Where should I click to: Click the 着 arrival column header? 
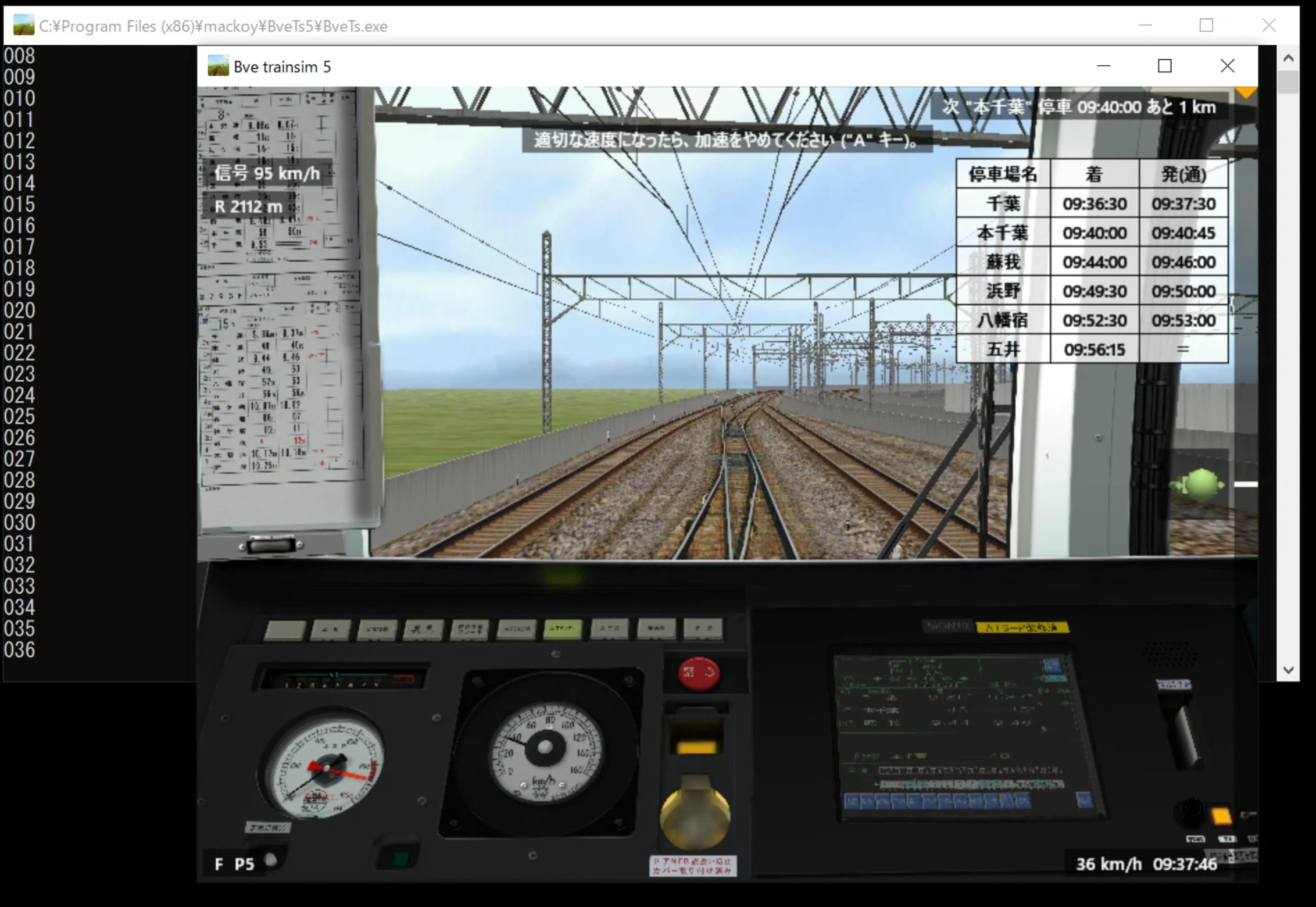[x=1095, y=174]
